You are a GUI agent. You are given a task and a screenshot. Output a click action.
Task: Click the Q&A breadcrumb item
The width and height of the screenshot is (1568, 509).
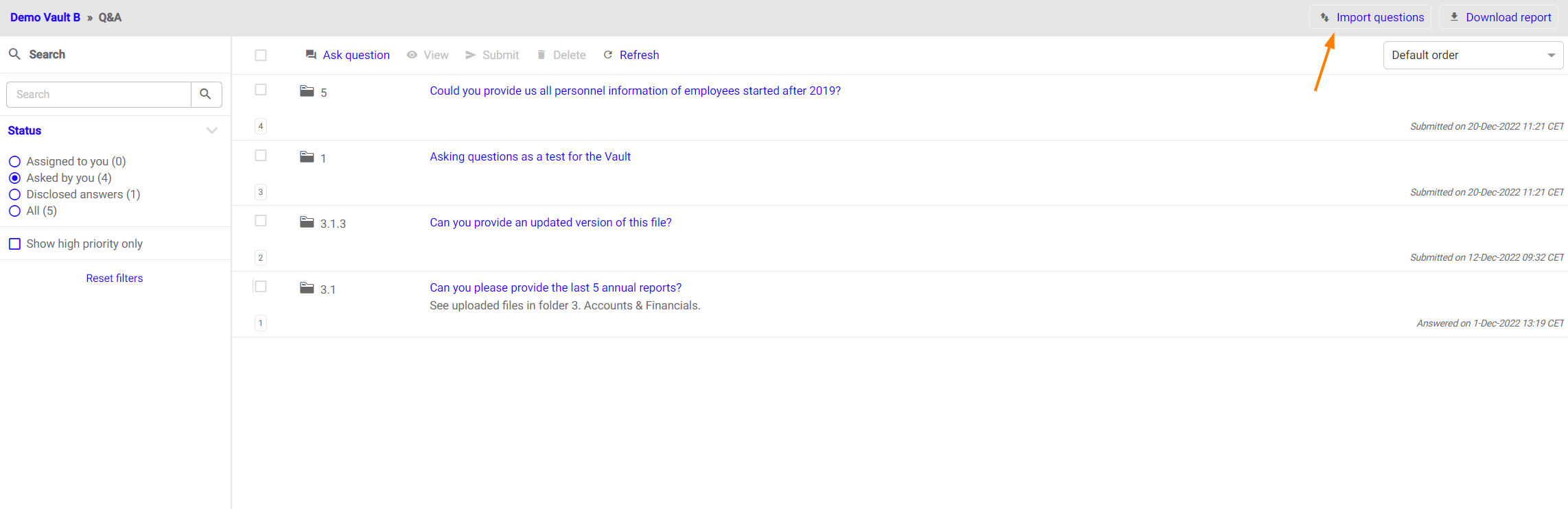pyautogui.click(x=110, y=17)
